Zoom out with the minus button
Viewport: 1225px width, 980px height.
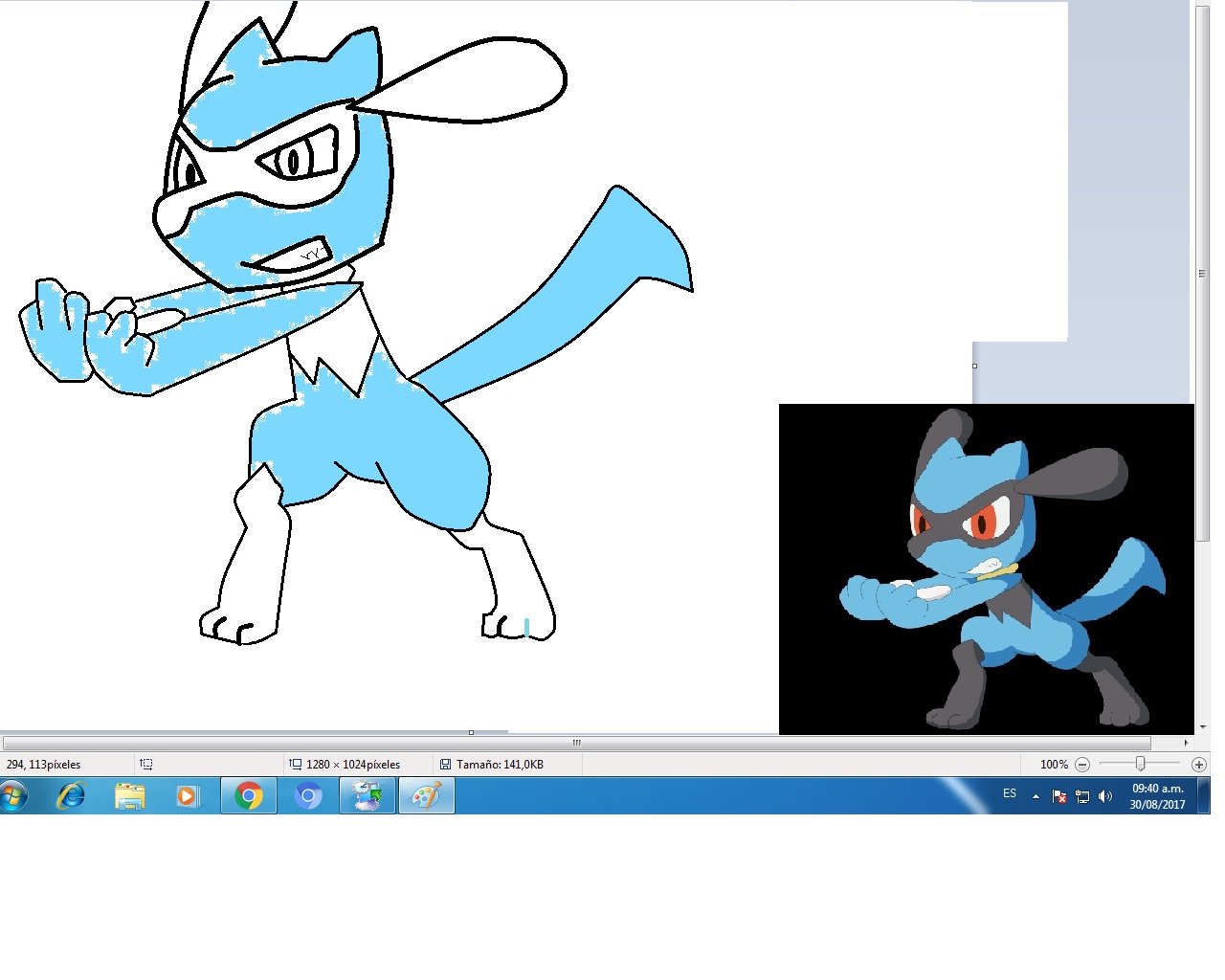tap(1082, 764)
